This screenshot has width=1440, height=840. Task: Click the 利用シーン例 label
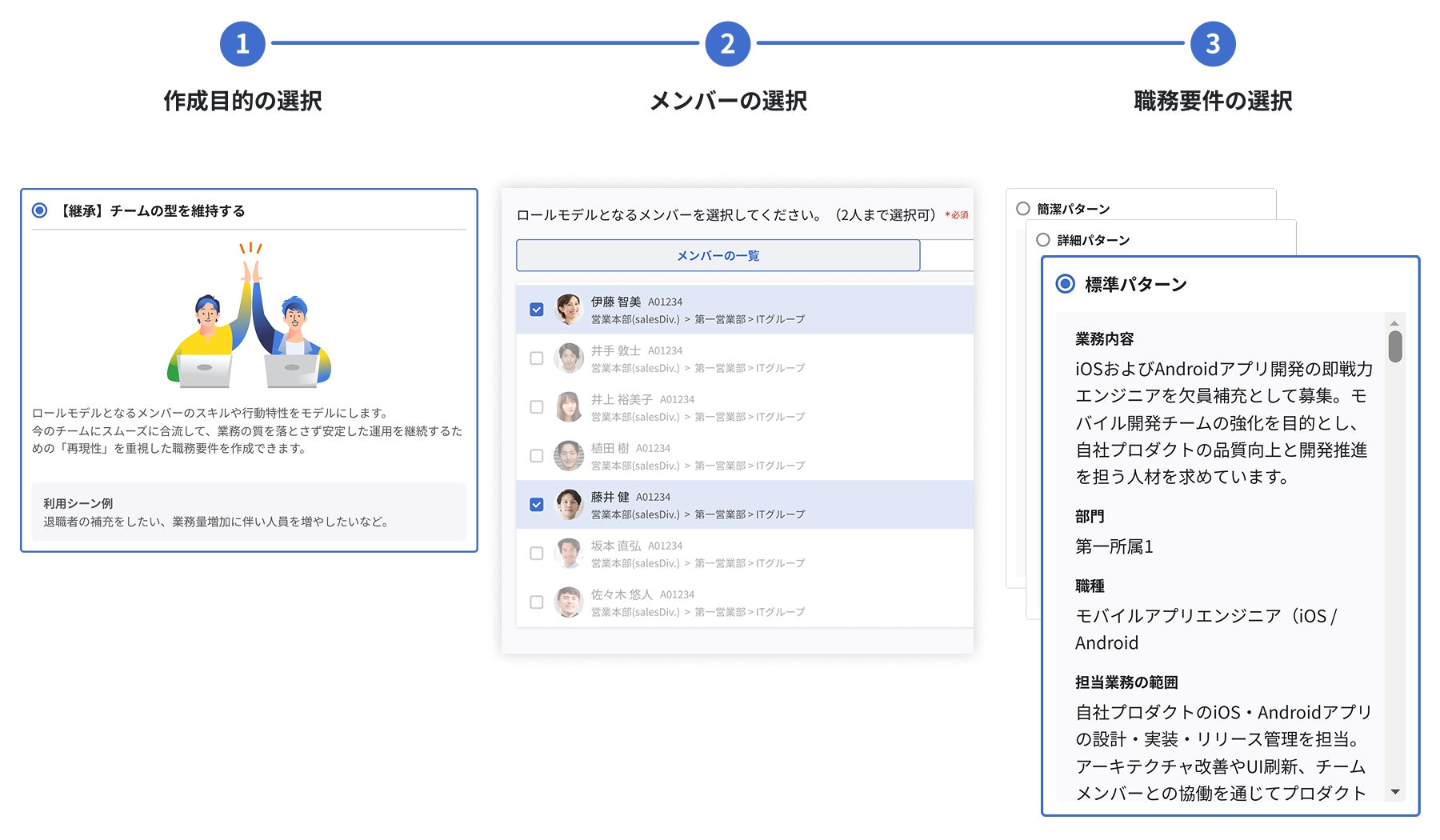coord(78,503)
